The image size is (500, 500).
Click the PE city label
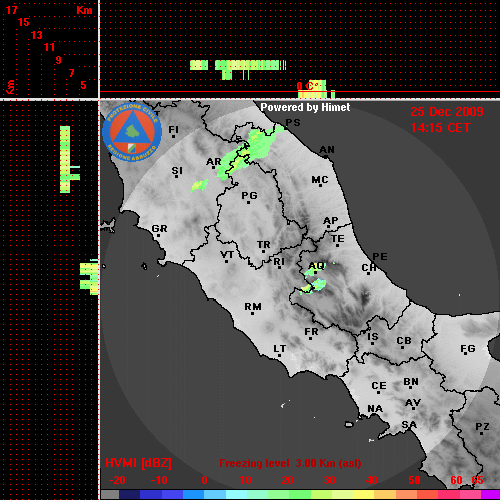click(380, 257)
